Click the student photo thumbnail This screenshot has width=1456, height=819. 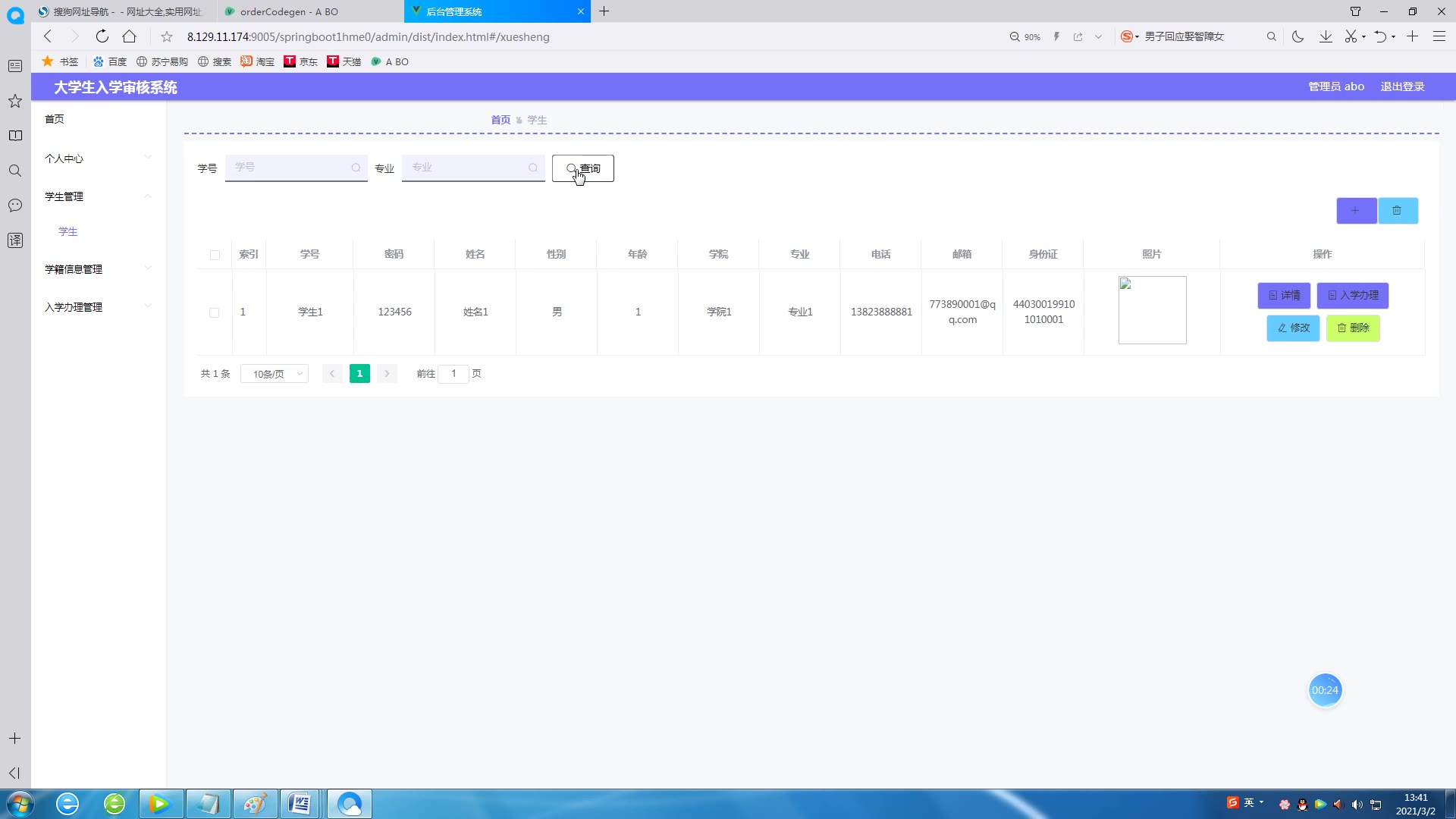point(1152,310)
